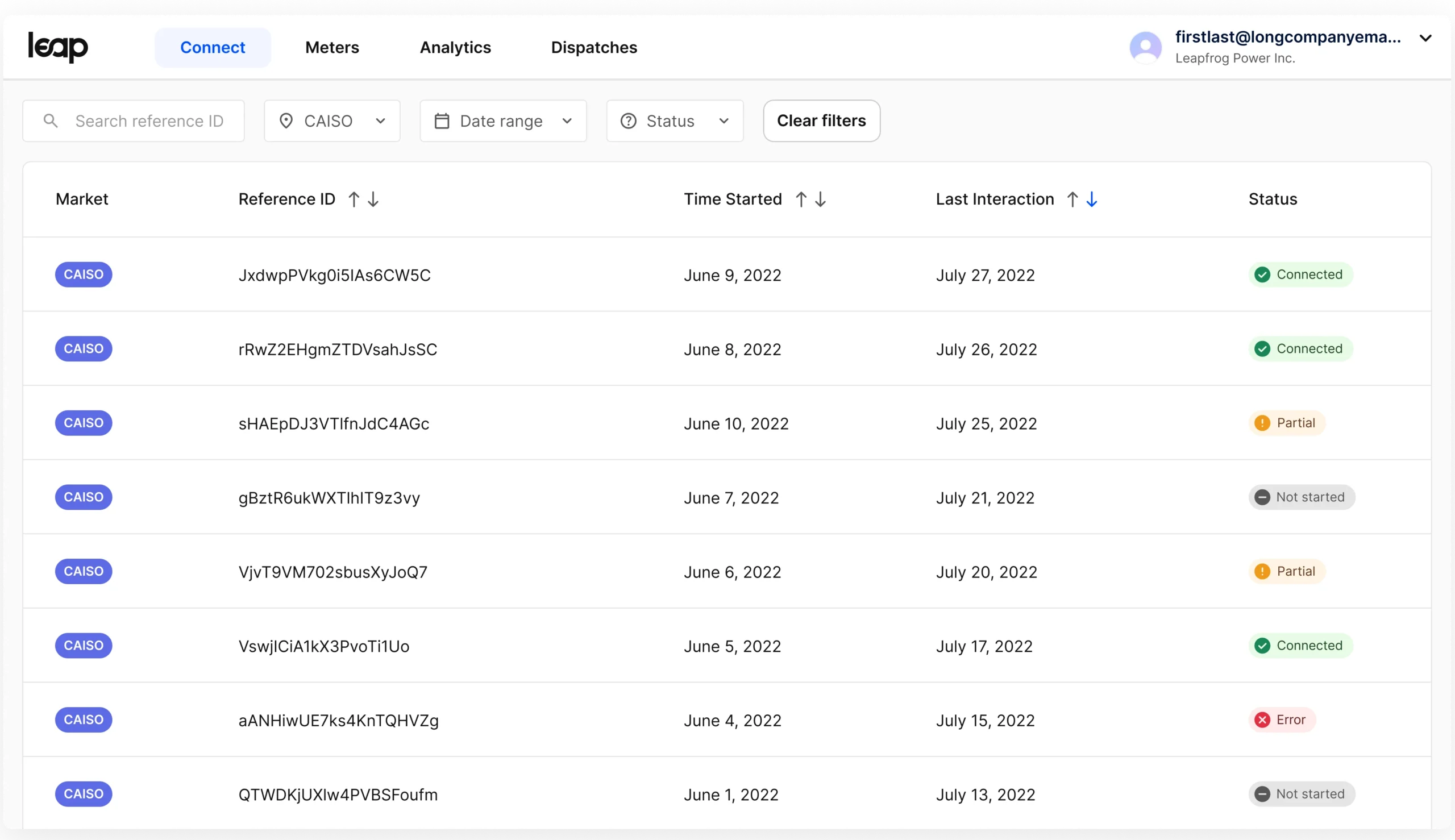Image resolution: width=1455 pixels, height=840 pixels.
Task: Focus the Search reference ID field
Action: (133, 120)
